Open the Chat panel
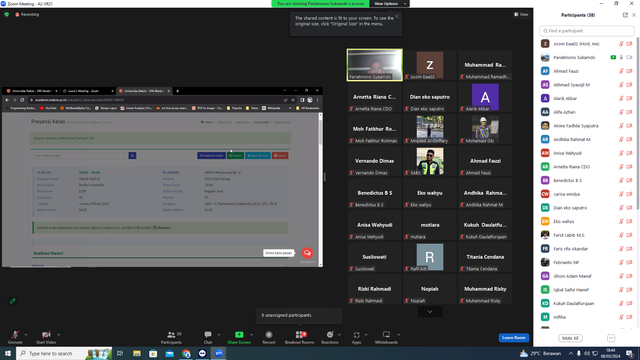The height and width of the screenshot is (360, 640). click(208, 337)
